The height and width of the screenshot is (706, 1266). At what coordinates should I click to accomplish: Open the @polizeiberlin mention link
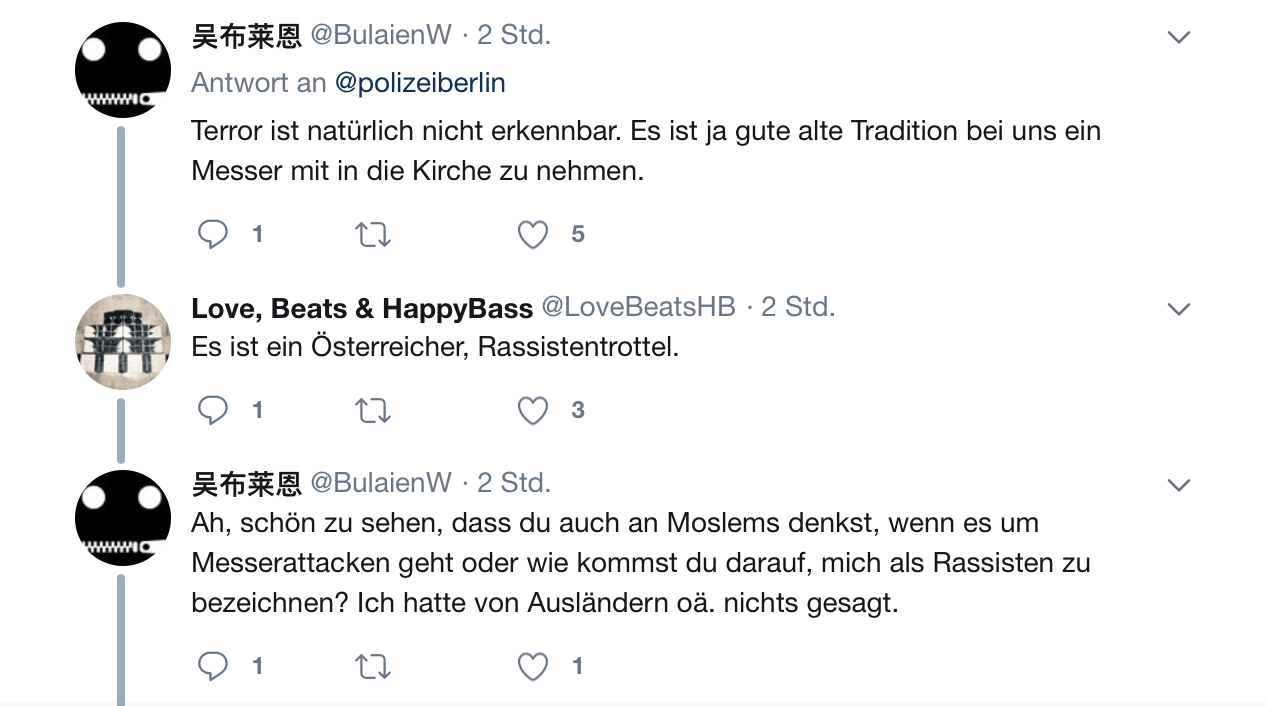[x=420, y=83]
